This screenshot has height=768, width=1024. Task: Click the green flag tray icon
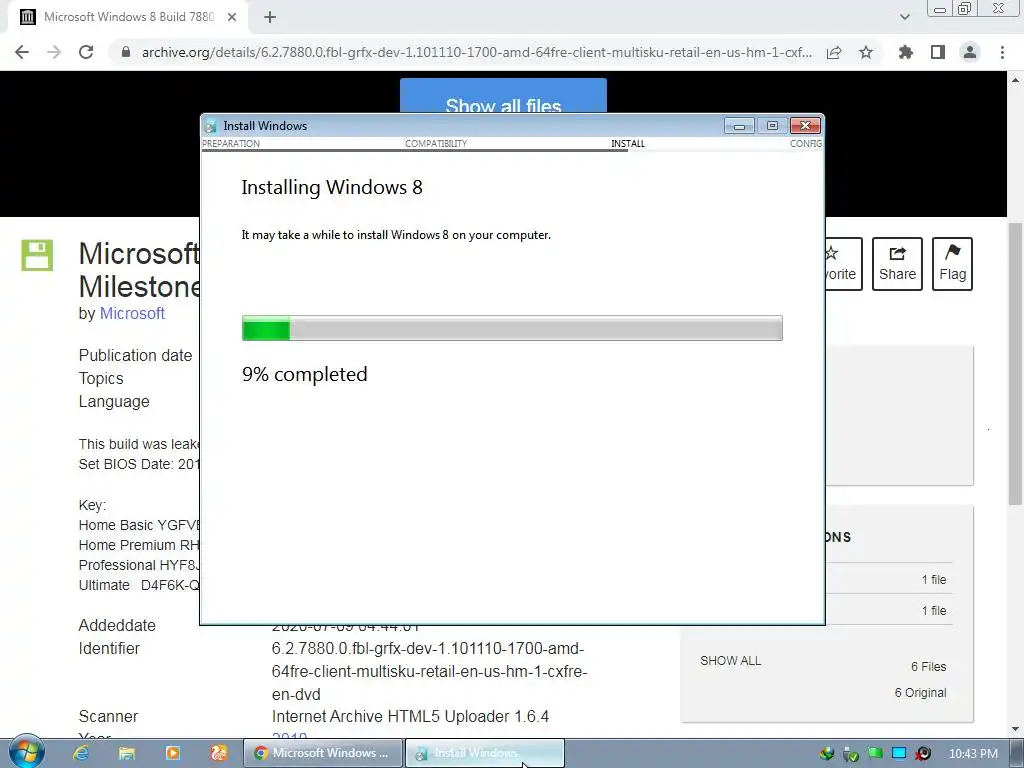click(875, 754)
